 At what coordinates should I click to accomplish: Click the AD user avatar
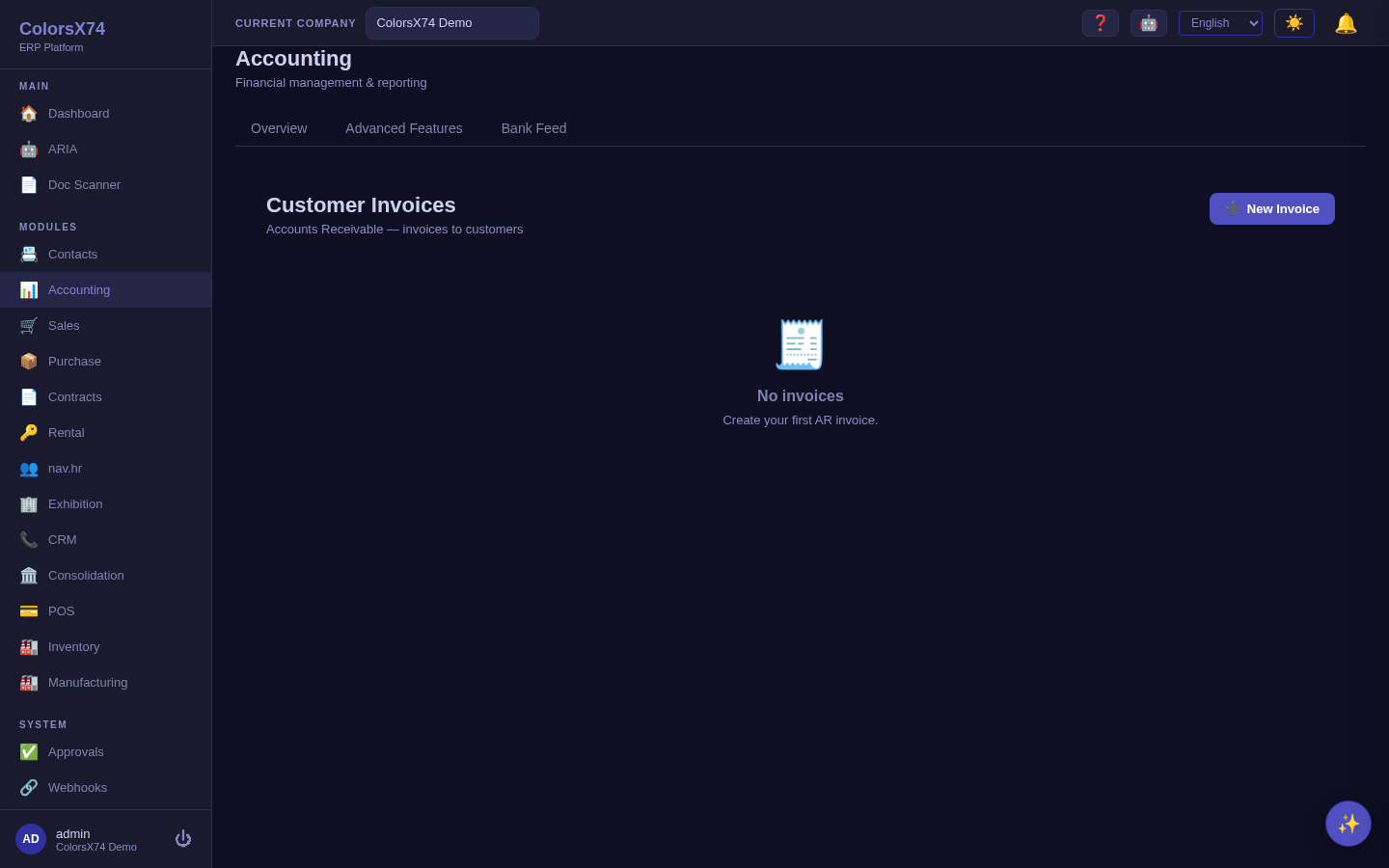[31, 839]
